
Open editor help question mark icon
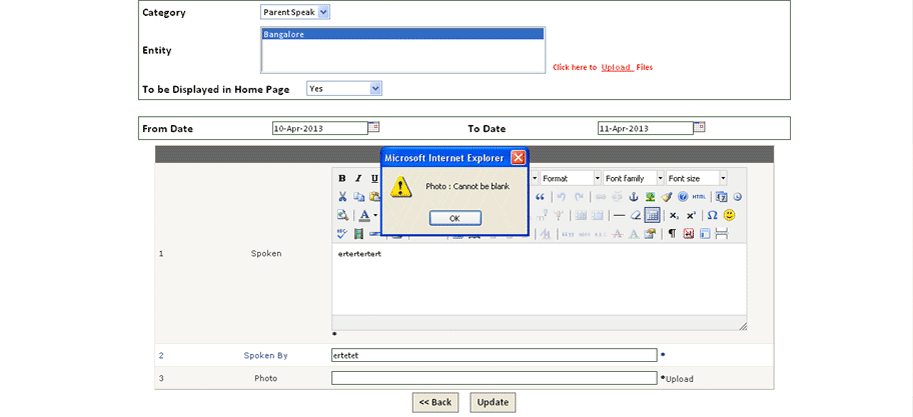[x=683, y=197]
